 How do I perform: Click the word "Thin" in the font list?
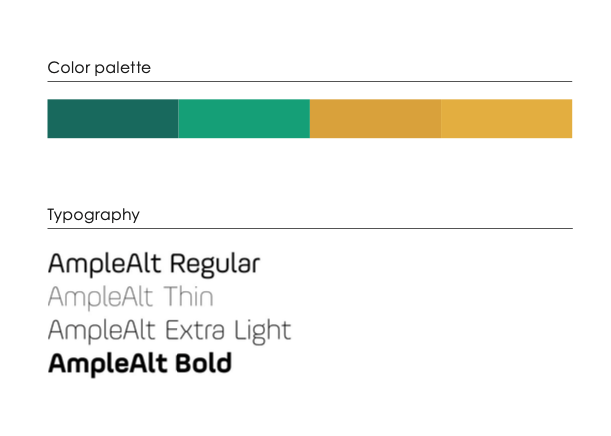[x=189, y=297]
